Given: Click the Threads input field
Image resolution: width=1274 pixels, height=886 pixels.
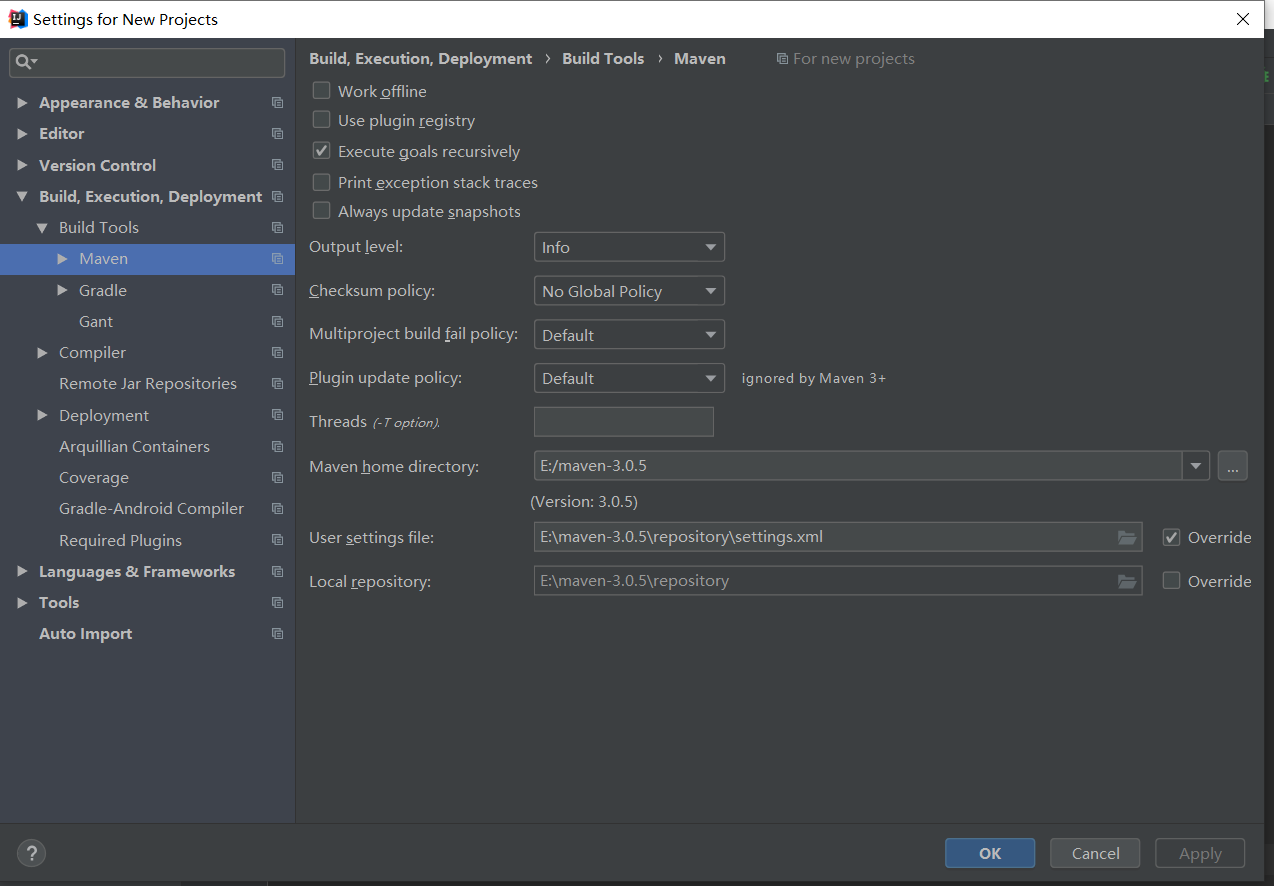Looking at the screenshot, I should 624,422.
